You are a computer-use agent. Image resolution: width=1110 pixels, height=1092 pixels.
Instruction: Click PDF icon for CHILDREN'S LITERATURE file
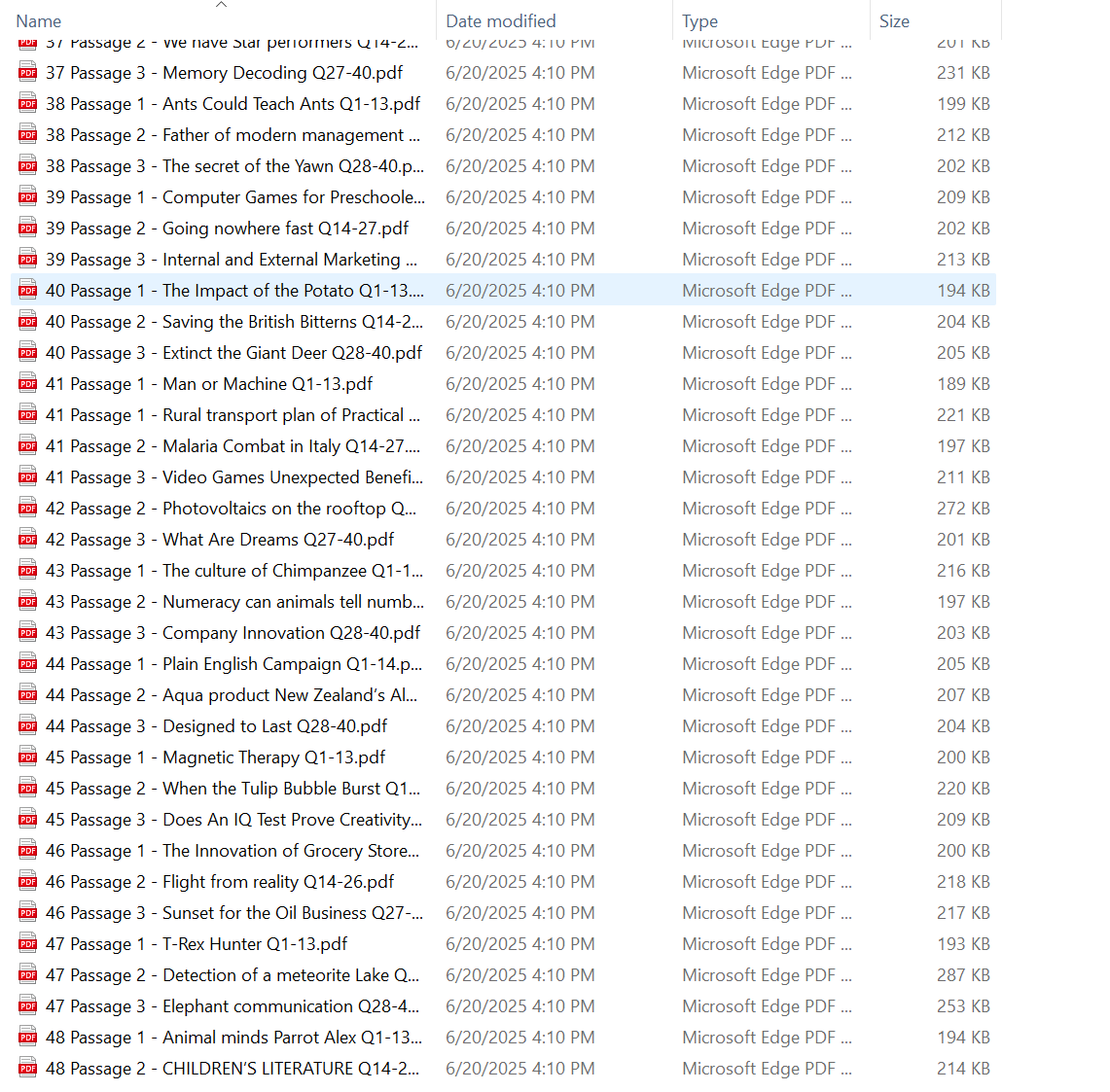28,1069
